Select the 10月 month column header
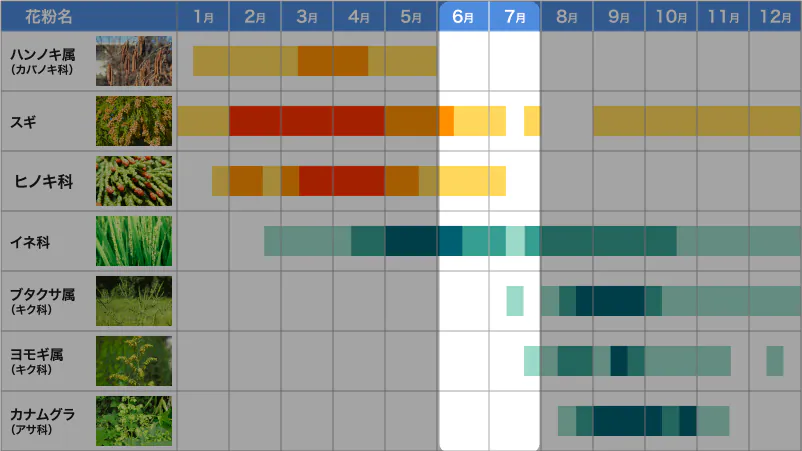802x451 pixels. click(671, 16)
